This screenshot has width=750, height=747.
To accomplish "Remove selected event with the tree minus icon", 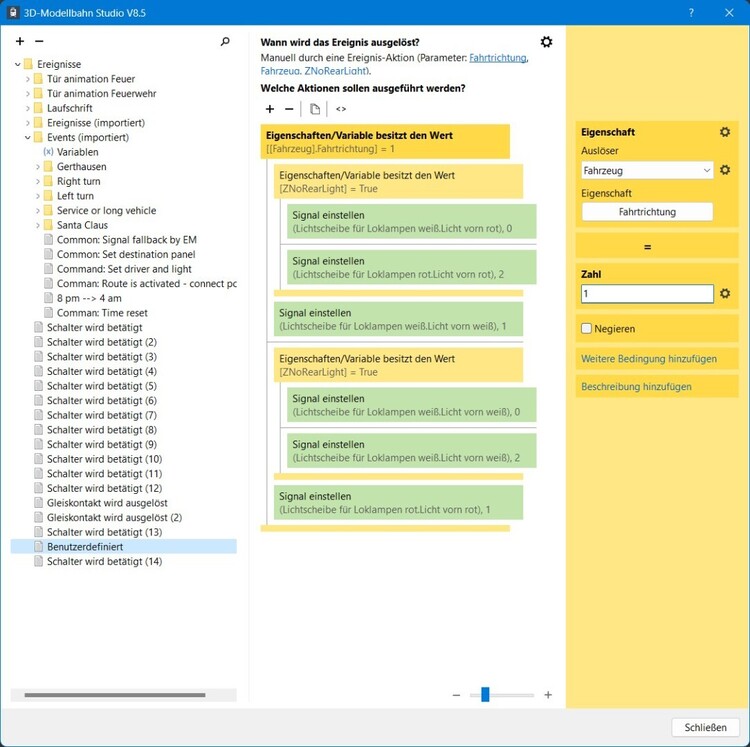I will click(39, 42).
